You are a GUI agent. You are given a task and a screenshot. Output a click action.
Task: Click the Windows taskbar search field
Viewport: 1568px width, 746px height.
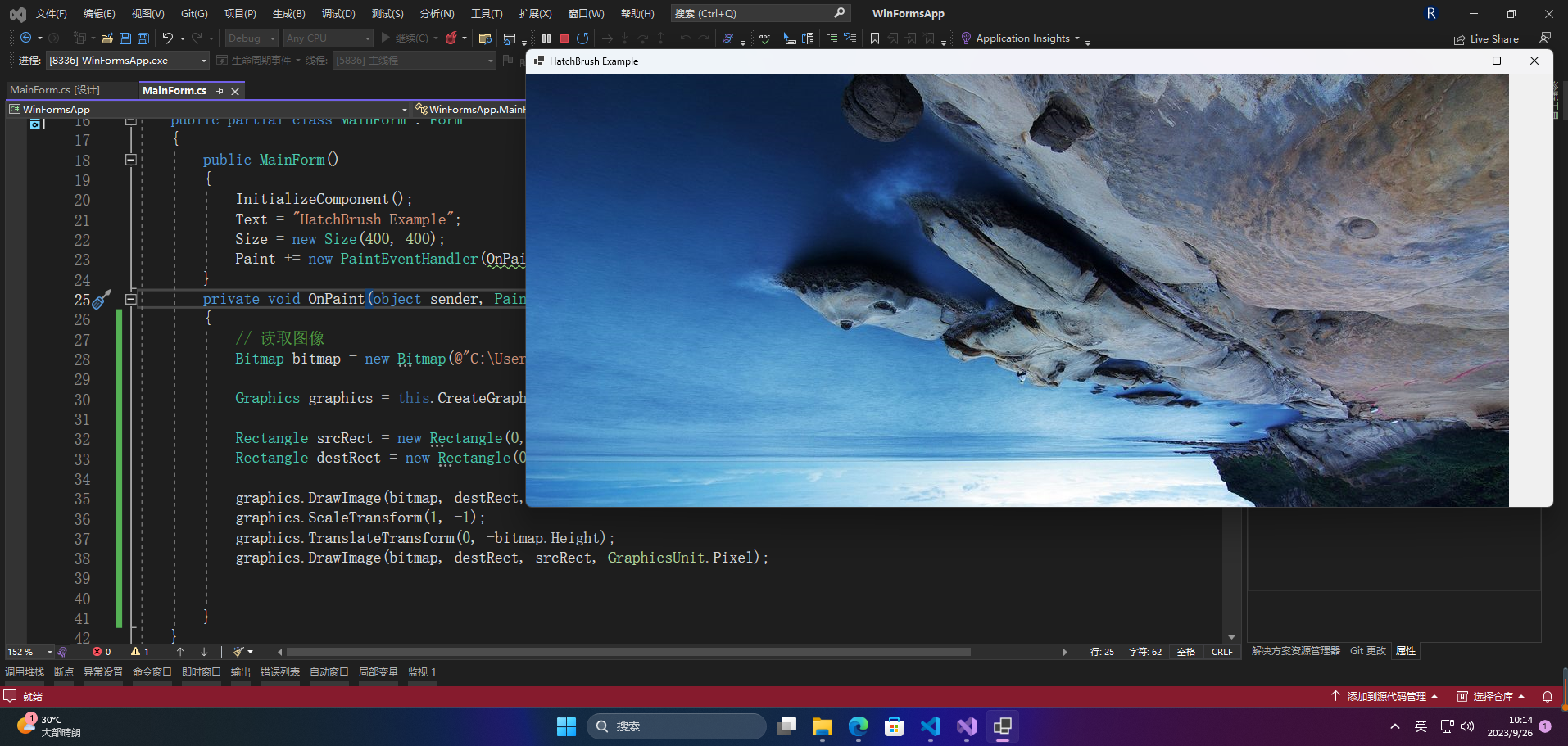pos(677,726)
